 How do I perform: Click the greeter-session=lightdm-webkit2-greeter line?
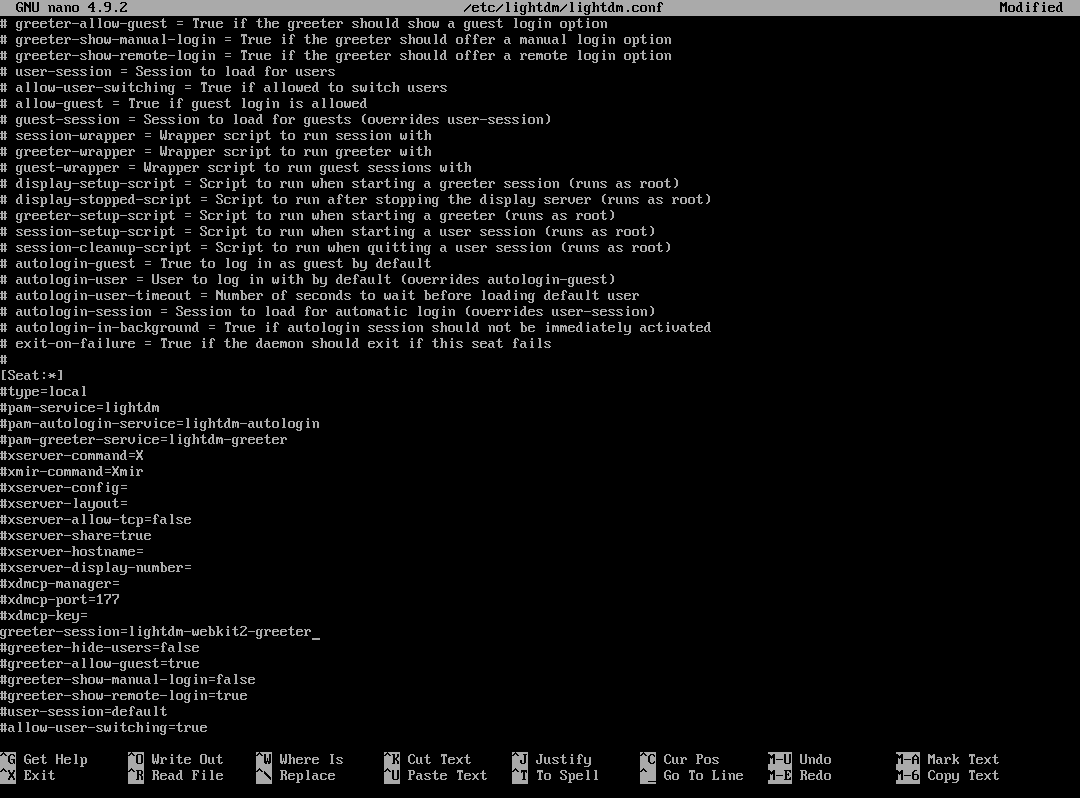(156, 631)
